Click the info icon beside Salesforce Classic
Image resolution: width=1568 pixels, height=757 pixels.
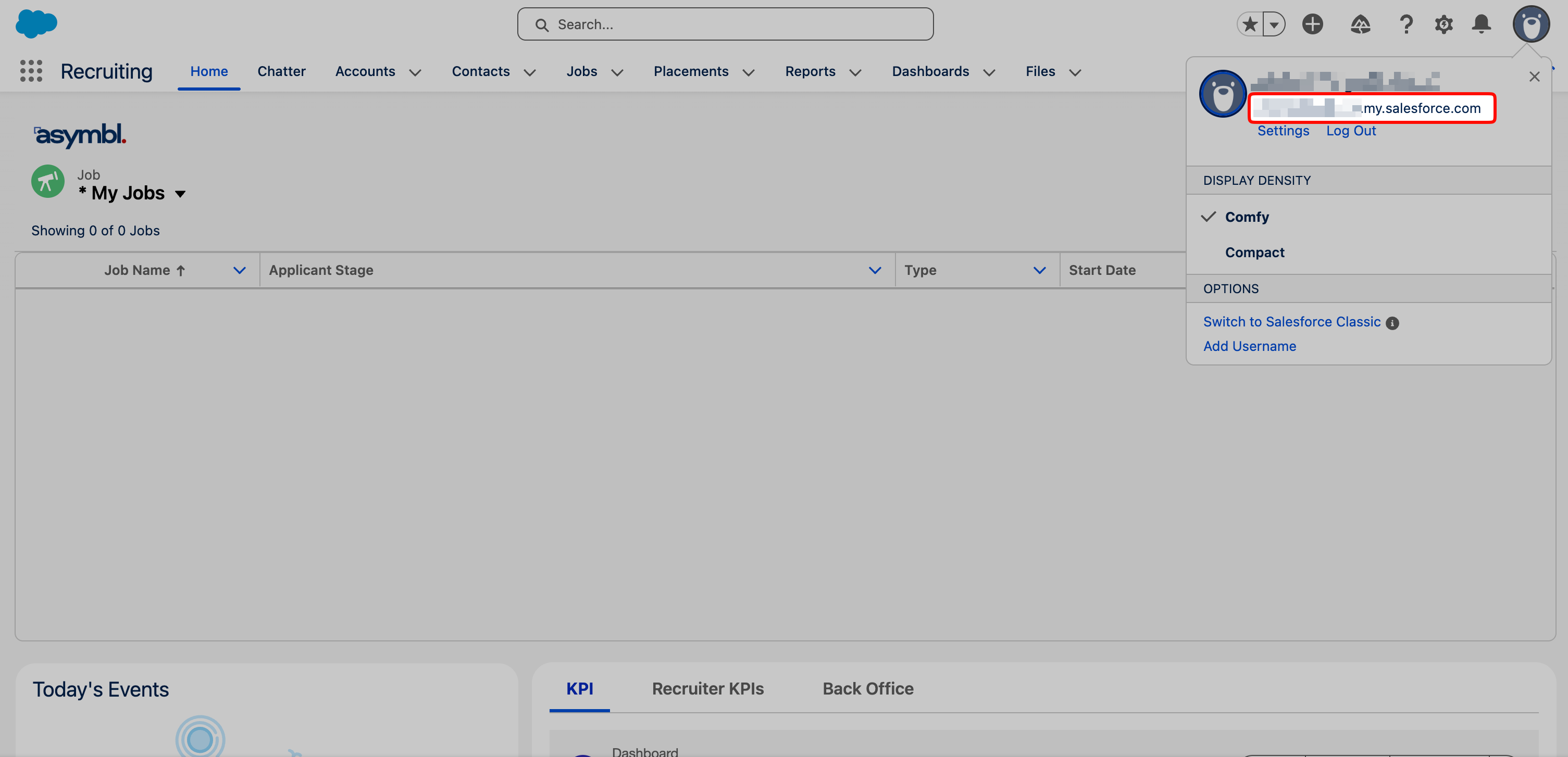[1392, 323]
